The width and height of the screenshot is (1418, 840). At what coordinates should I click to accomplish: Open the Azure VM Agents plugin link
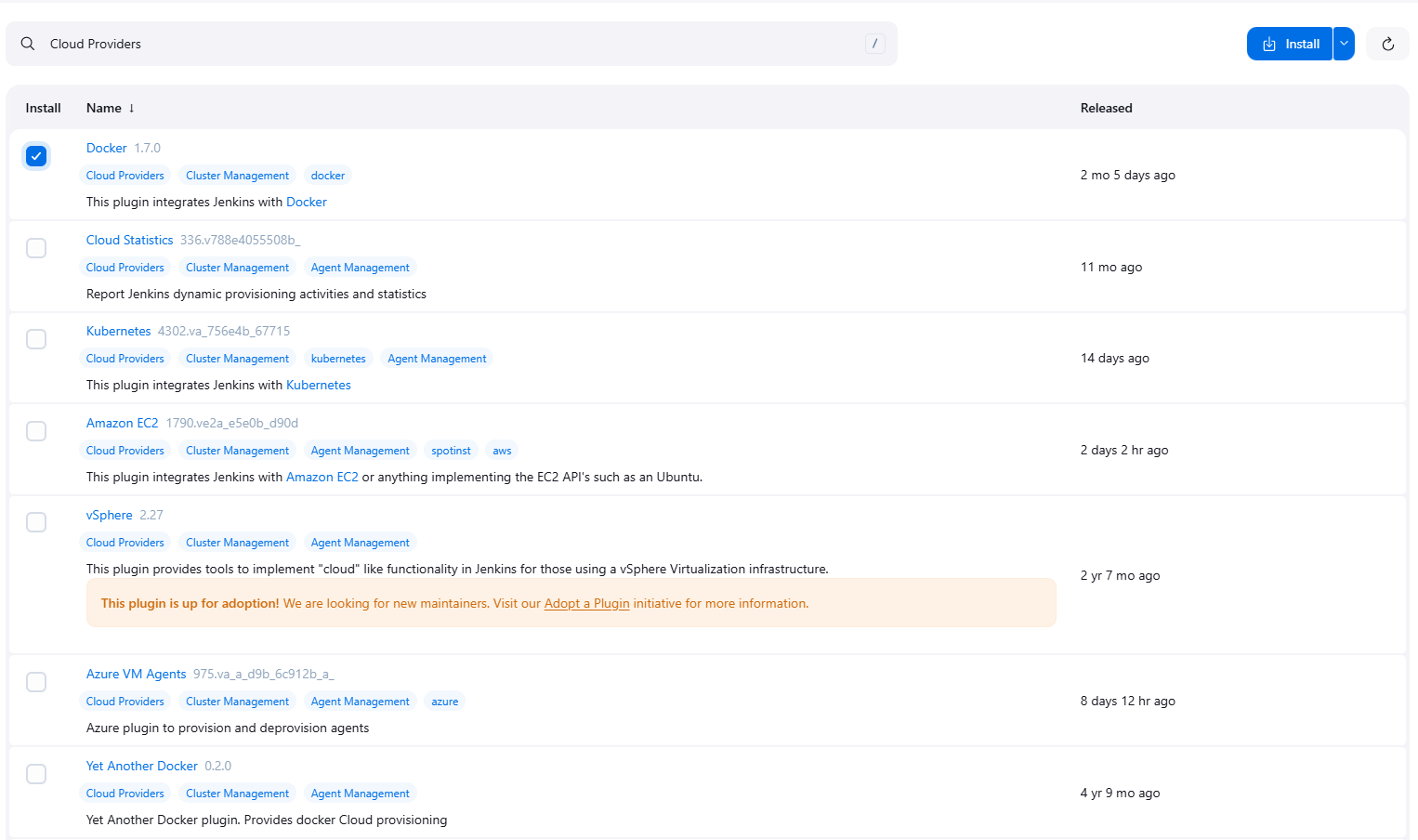(136, 675)
